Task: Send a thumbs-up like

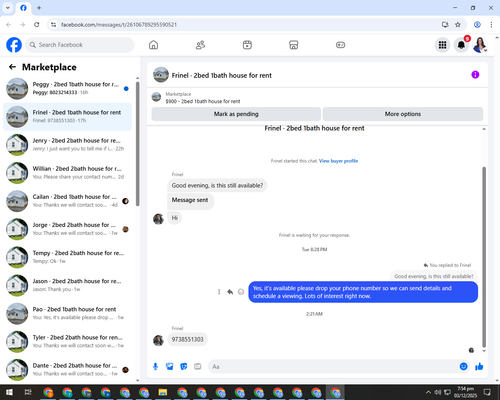Action: coord(479,367)
